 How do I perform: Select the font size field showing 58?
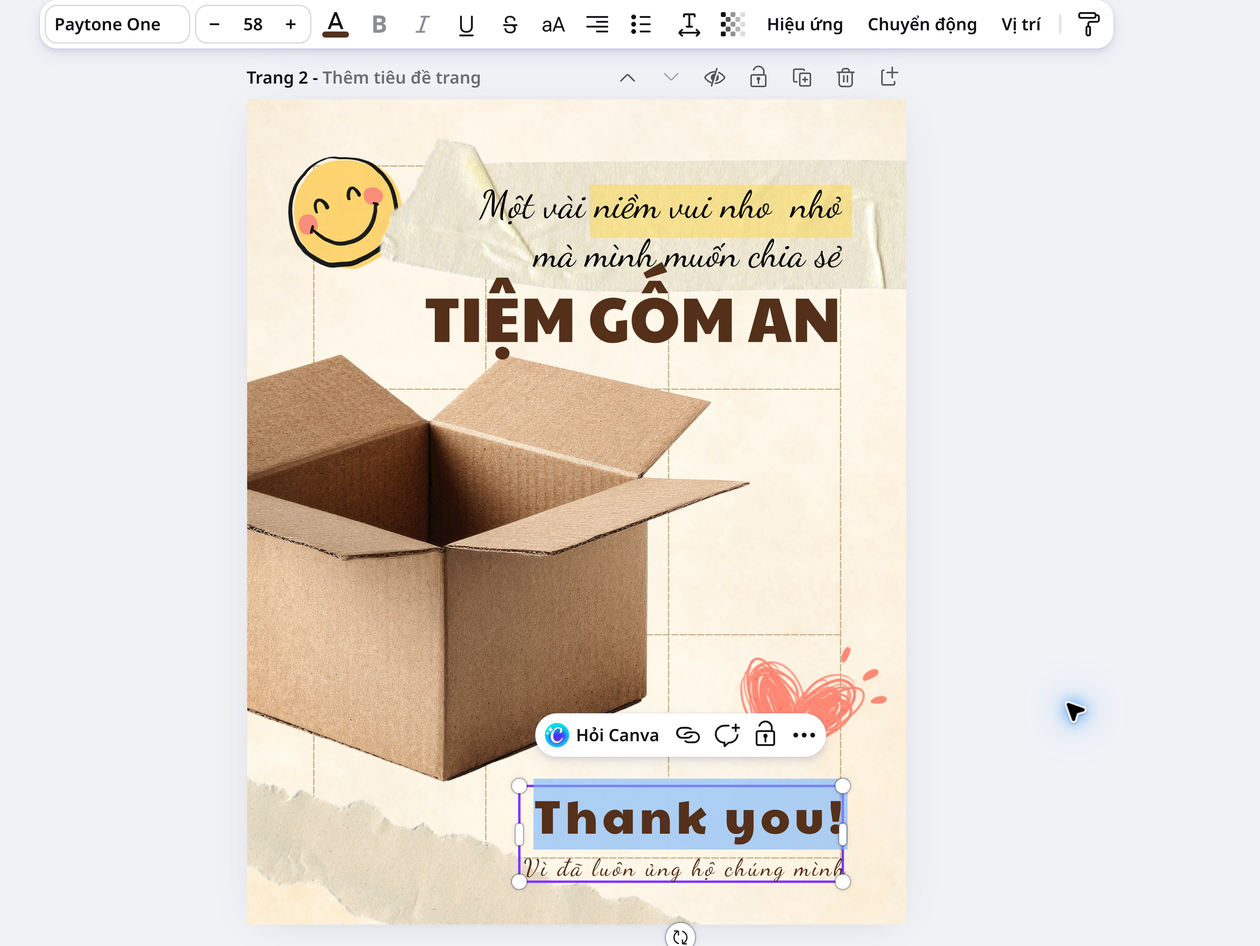point(253,24)
